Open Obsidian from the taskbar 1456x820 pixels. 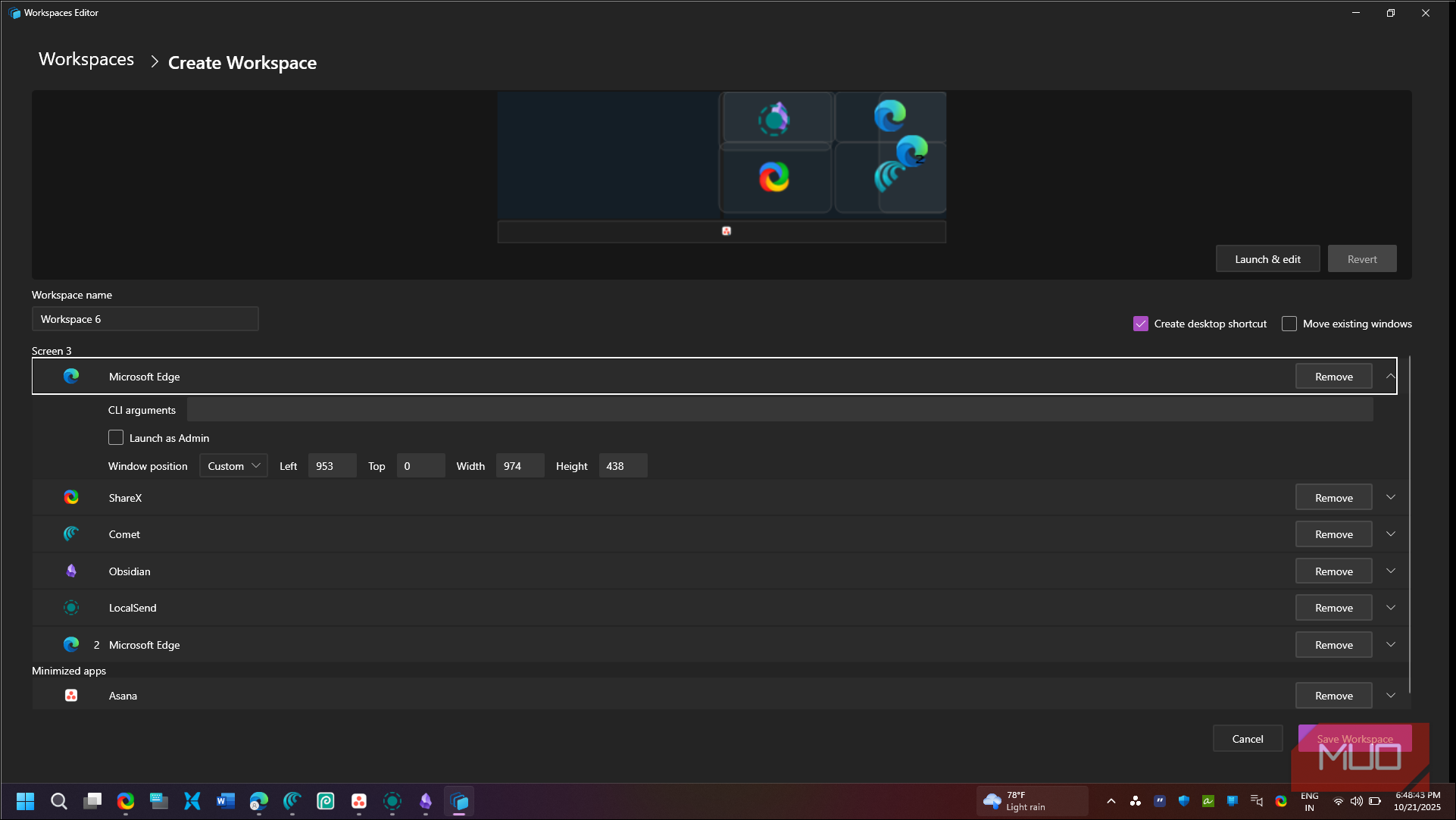(x=426, y=800)
